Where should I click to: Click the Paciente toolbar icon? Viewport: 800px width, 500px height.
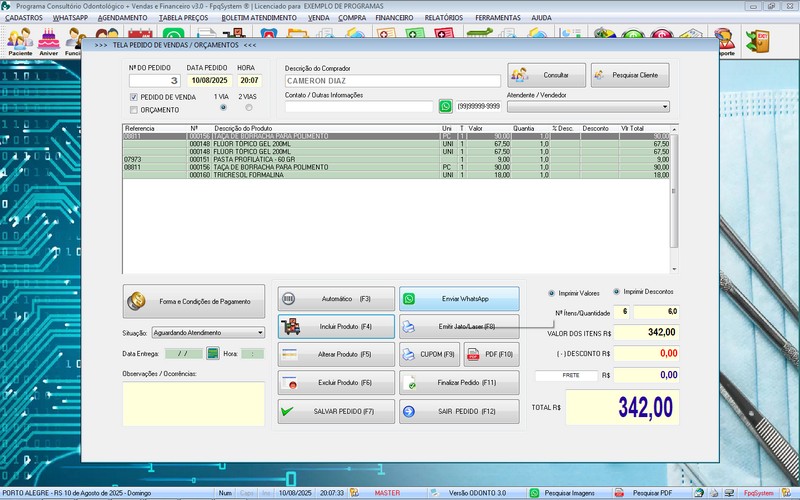(x=20, y=41)
